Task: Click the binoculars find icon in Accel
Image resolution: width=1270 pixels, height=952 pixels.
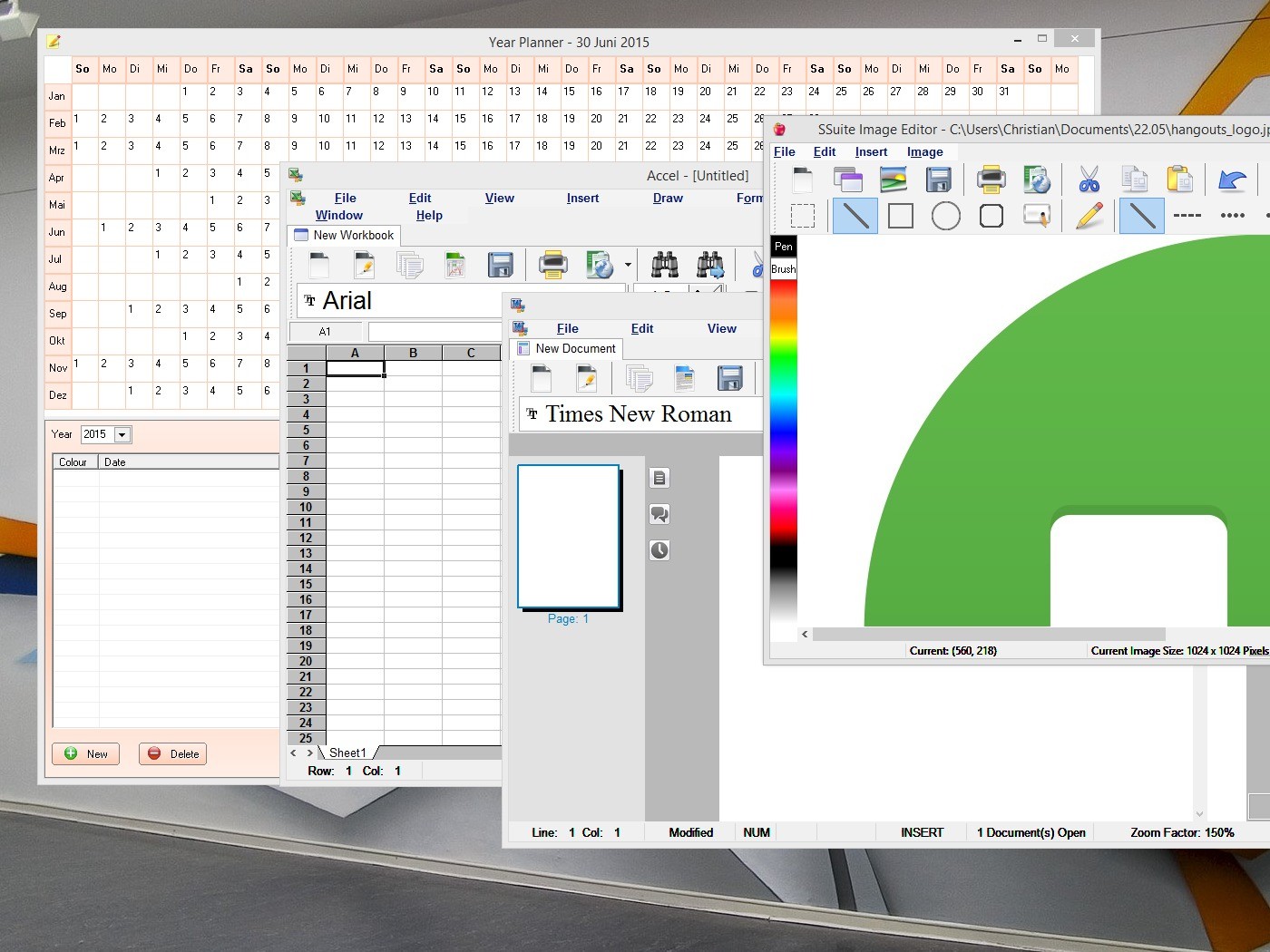Action: (664, 265)
